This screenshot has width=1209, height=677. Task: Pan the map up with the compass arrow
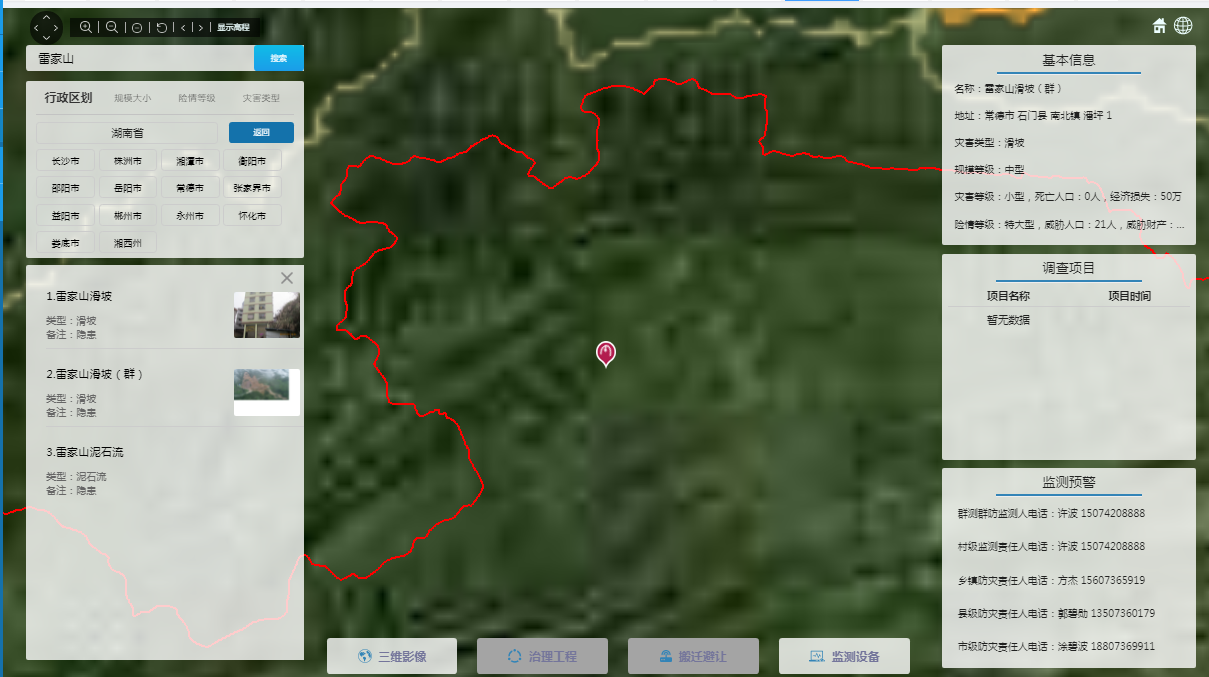[x=47, y=18]
